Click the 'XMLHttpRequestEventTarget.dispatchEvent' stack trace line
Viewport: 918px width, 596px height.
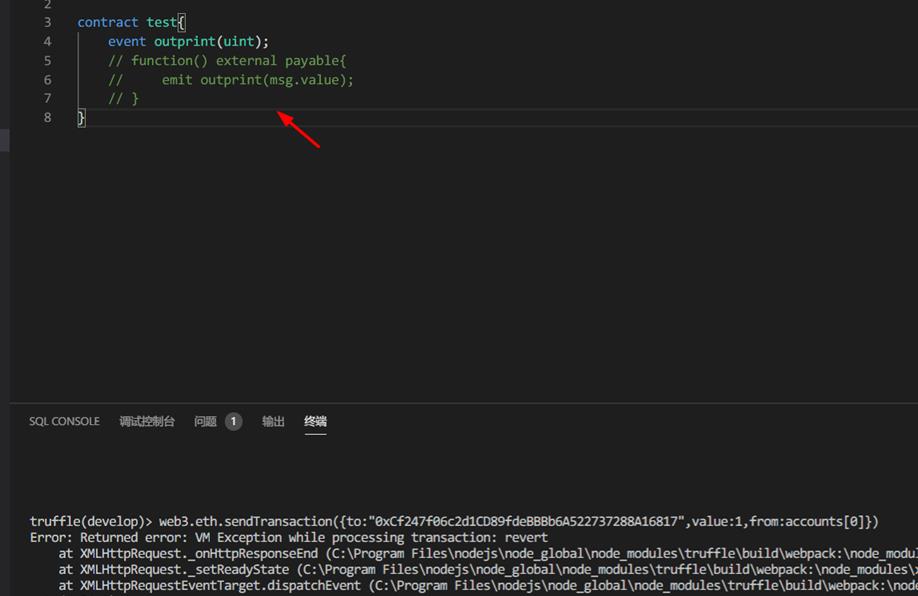click(488, 585)
